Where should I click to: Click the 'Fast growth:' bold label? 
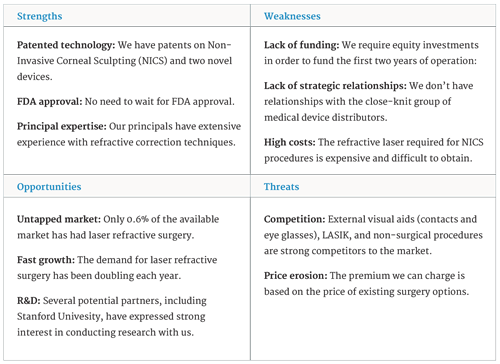pos(46,260)
